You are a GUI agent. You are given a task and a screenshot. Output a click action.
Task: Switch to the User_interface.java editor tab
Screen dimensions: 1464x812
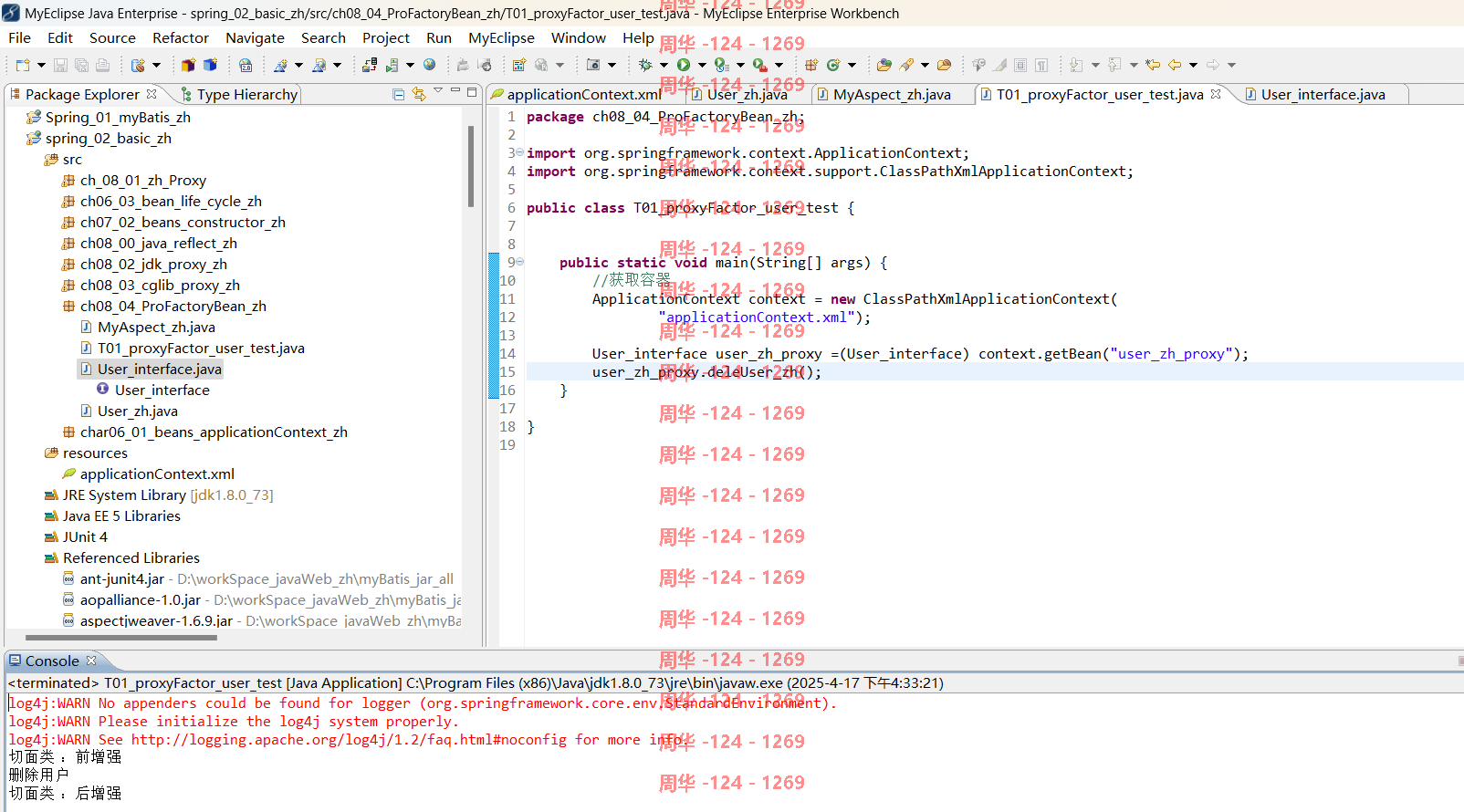pos(1323,94)
